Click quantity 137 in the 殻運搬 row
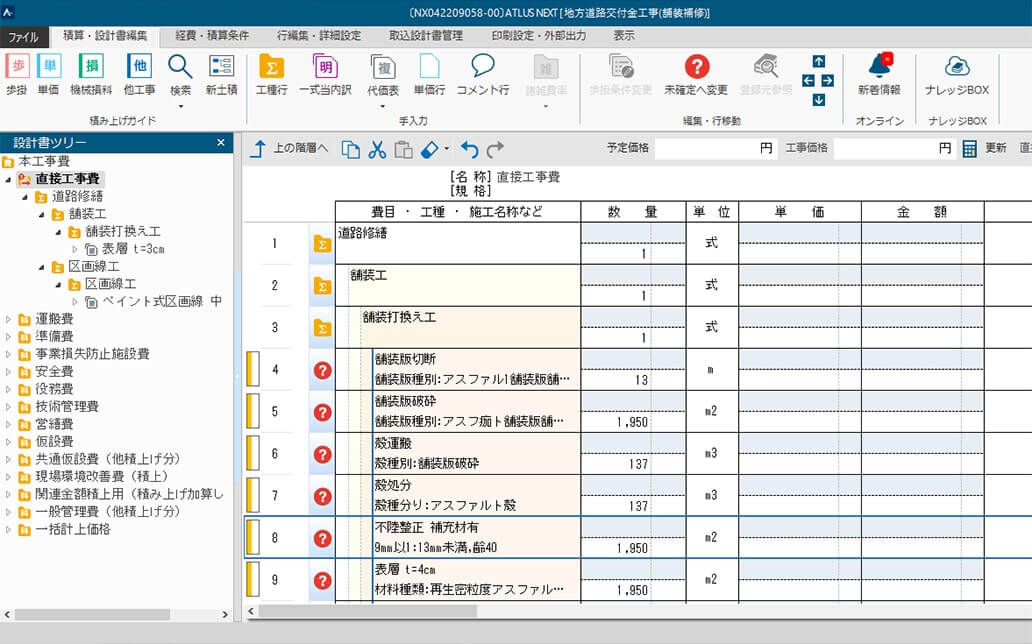1032x644 pixels. 638,464
